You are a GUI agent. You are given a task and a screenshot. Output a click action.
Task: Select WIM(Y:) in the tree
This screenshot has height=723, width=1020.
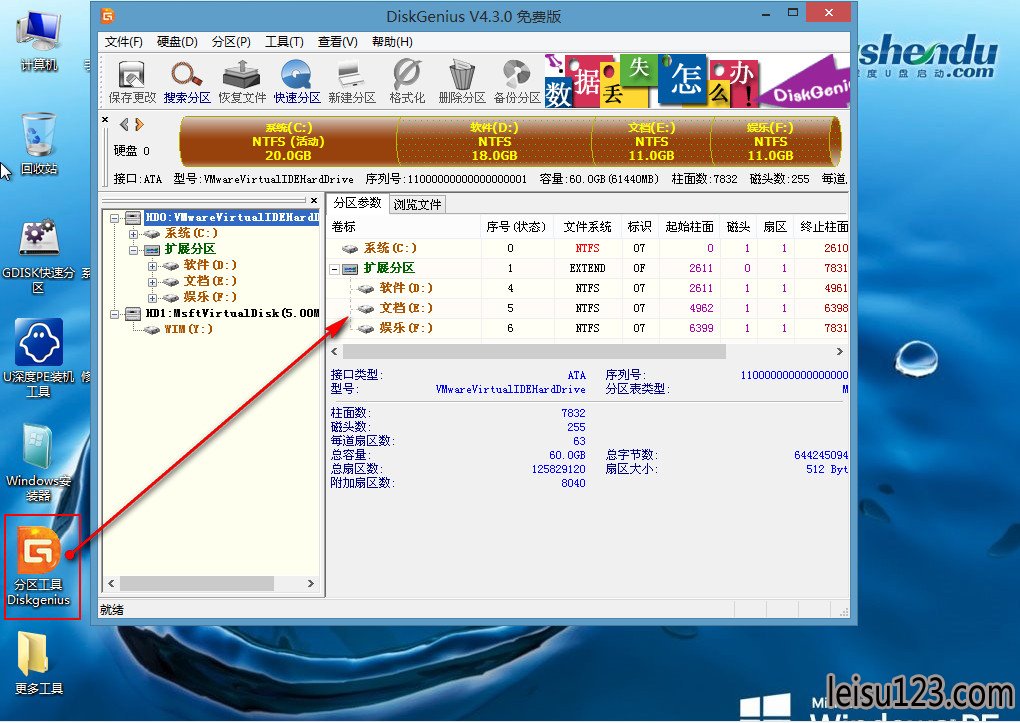pos(188,329)
